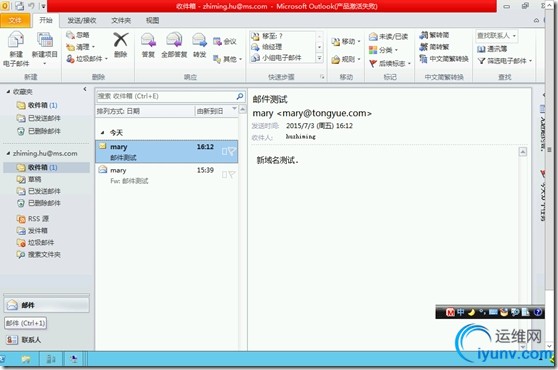
Task: Collapse the 今天 (Today) group
Action: coord(102,133)
